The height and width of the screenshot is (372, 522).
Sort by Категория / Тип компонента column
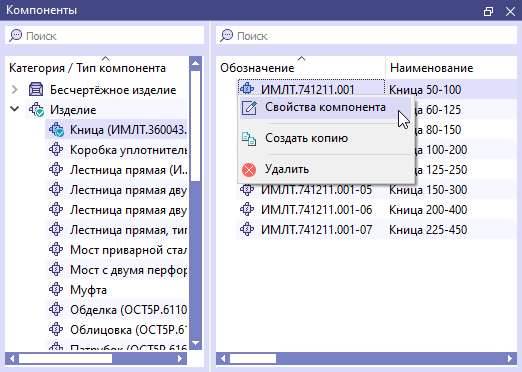pos(87,68)
